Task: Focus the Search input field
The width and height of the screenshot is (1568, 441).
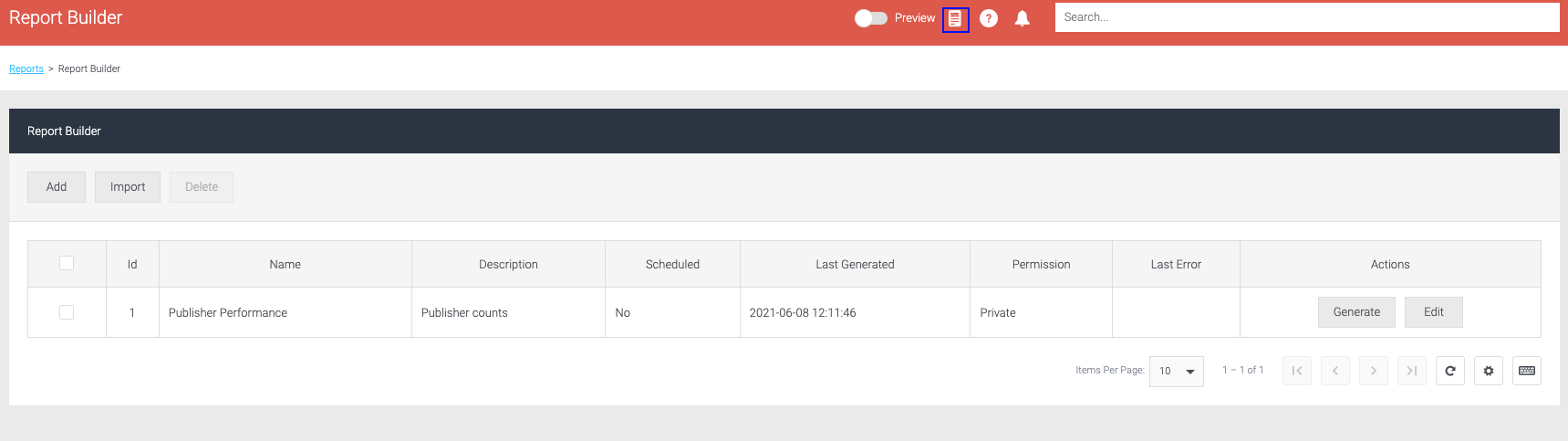Action: point(1307,17)
